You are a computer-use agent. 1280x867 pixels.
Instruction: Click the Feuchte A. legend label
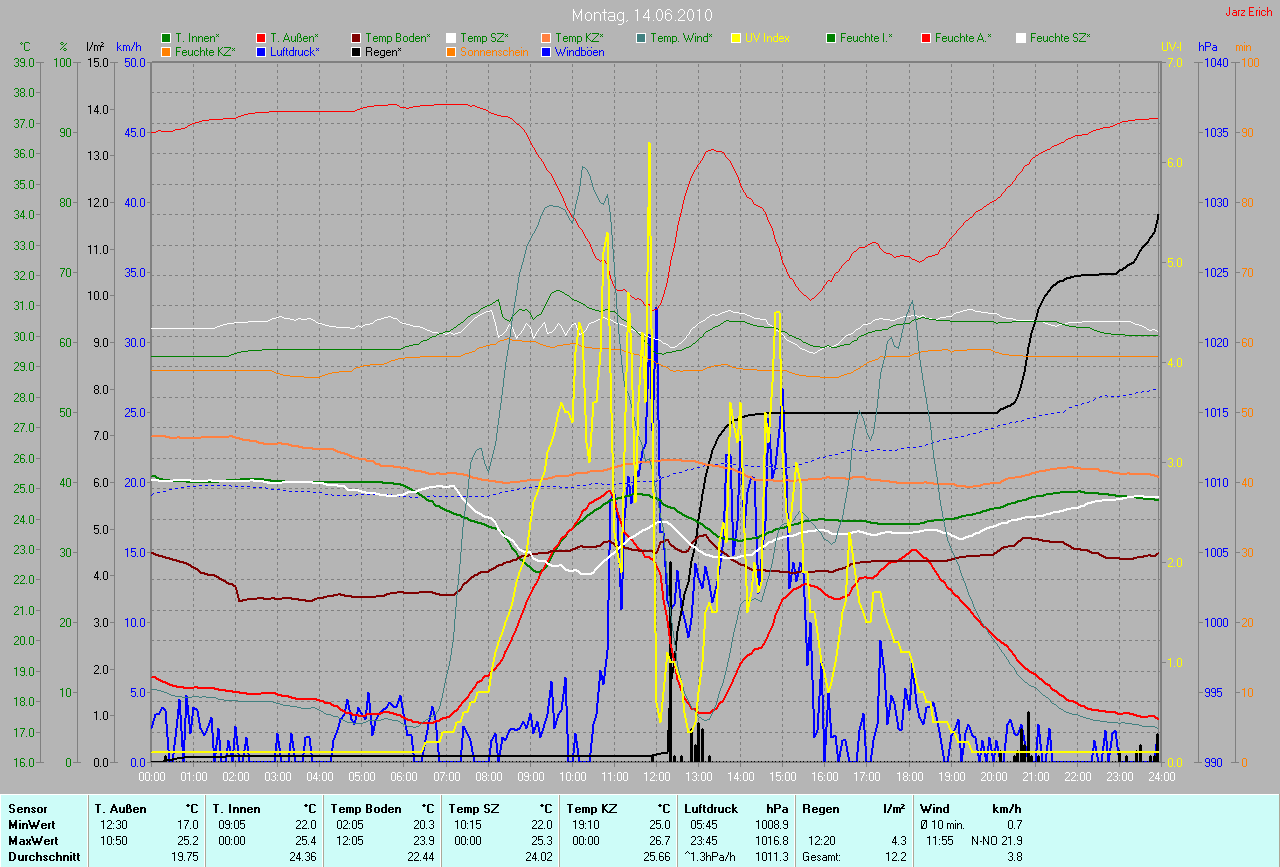(963, 38)
